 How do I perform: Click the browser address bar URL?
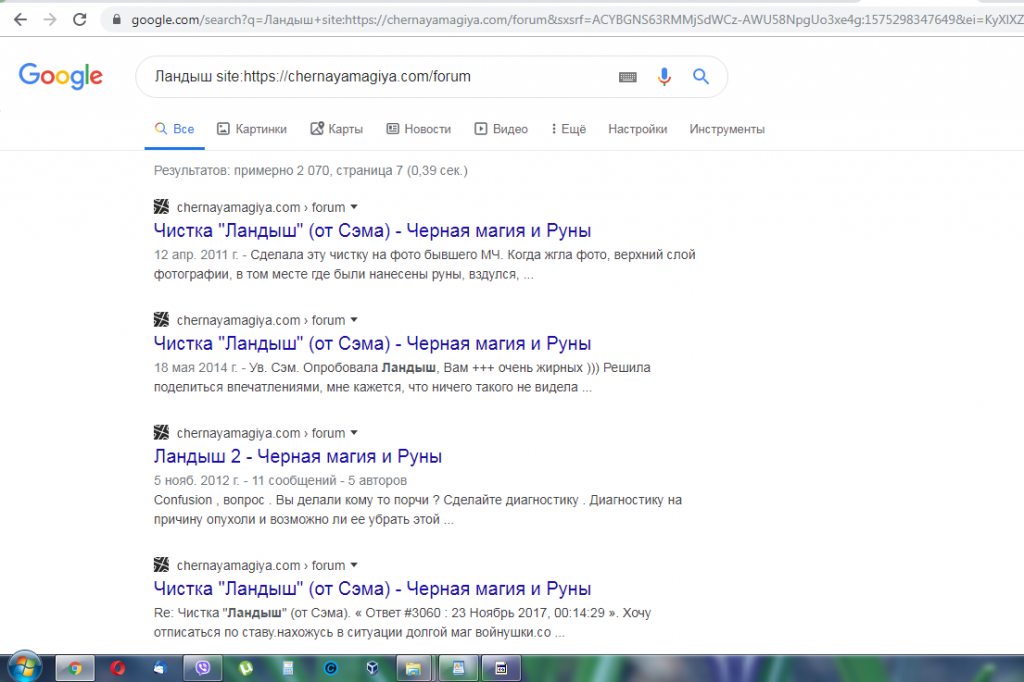point(575,20)
